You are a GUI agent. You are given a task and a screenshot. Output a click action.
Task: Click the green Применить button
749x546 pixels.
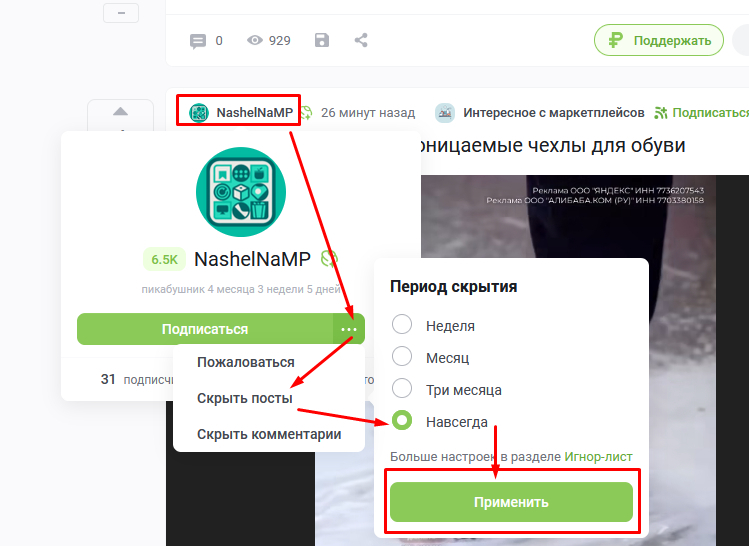[511, 502]
